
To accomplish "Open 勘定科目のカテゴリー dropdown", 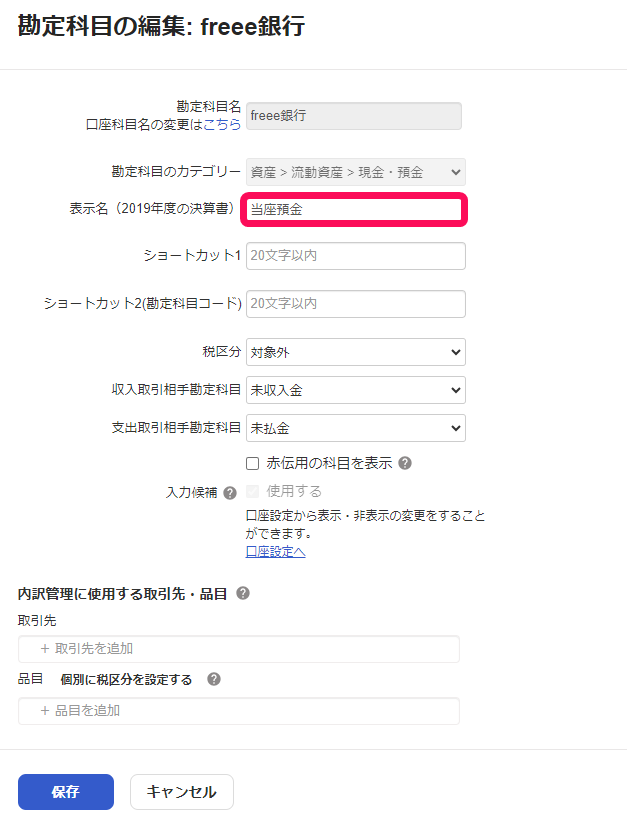I will pos(355,172).
